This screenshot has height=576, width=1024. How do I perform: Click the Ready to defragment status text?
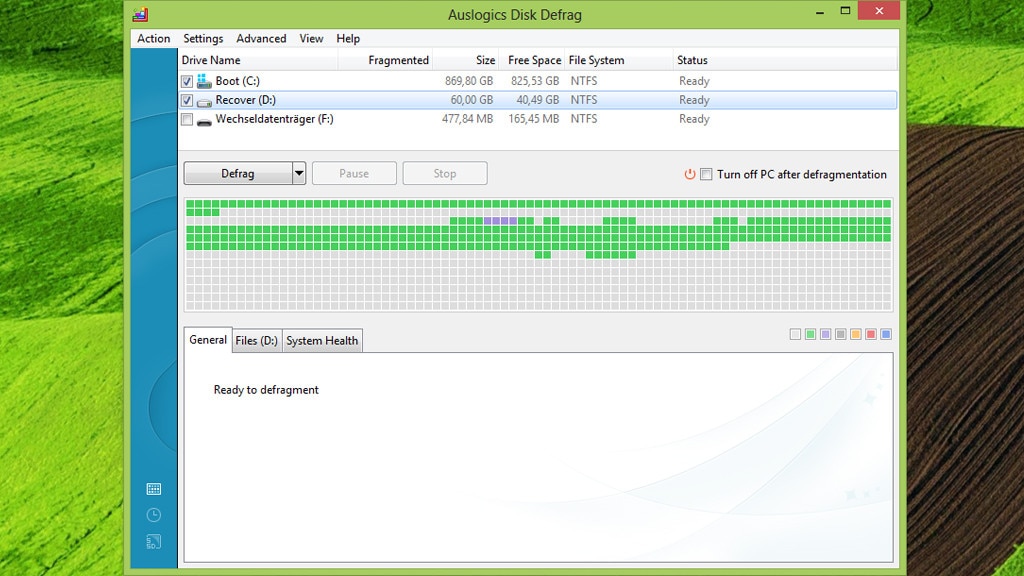pos(266,390)
